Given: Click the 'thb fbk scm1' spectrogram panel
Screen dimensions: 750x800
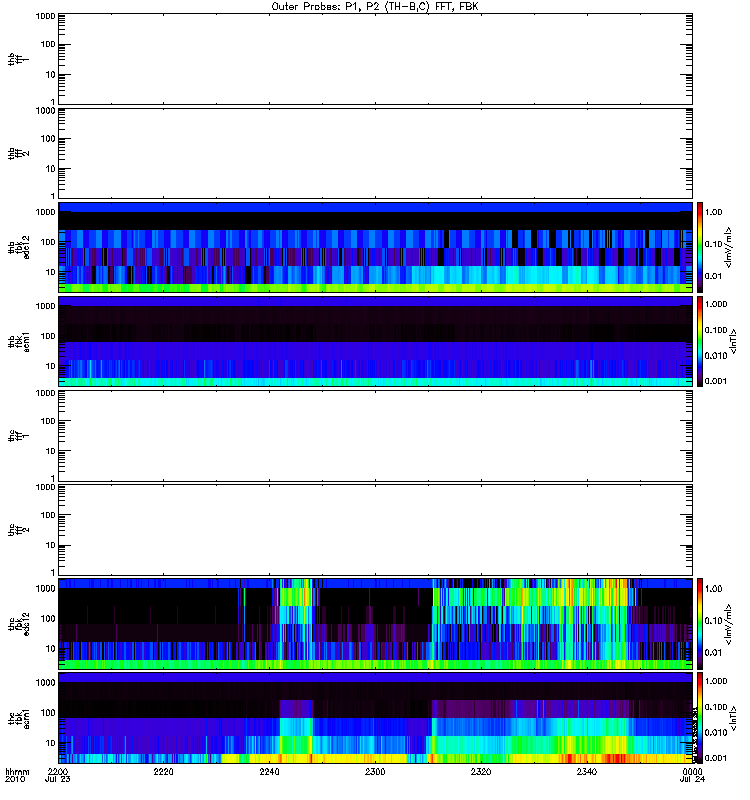Looking at the screenshot, I should tap(375, 341).
